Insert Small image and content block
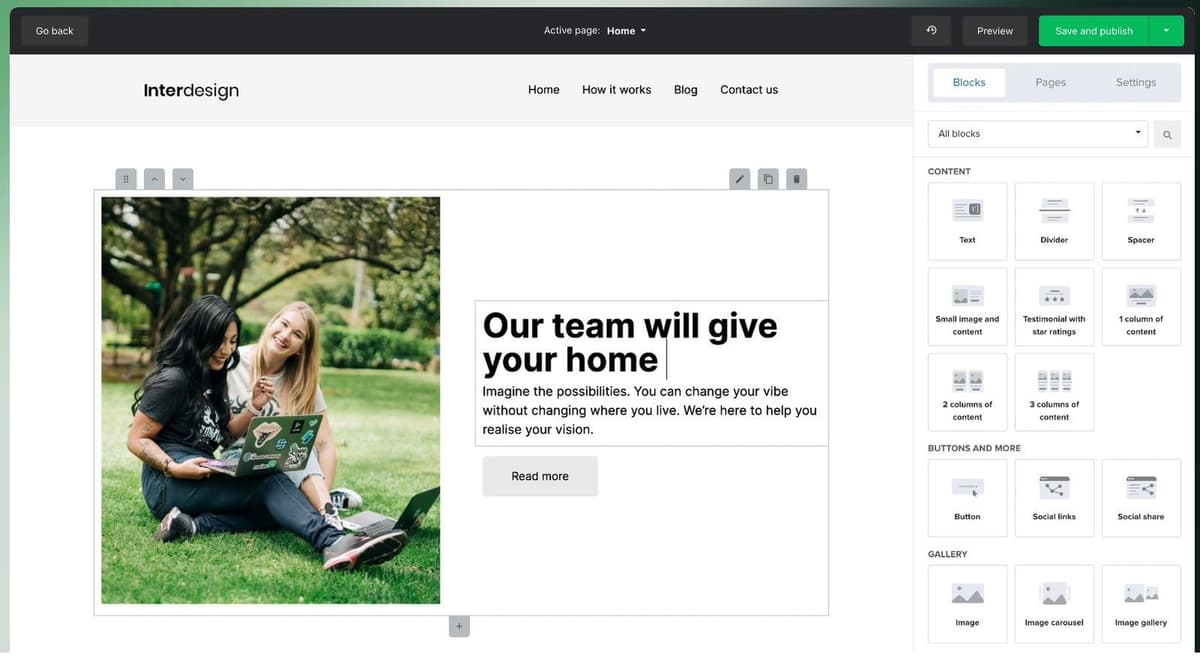The image size is (1200, 656). (x=967, y=306)
